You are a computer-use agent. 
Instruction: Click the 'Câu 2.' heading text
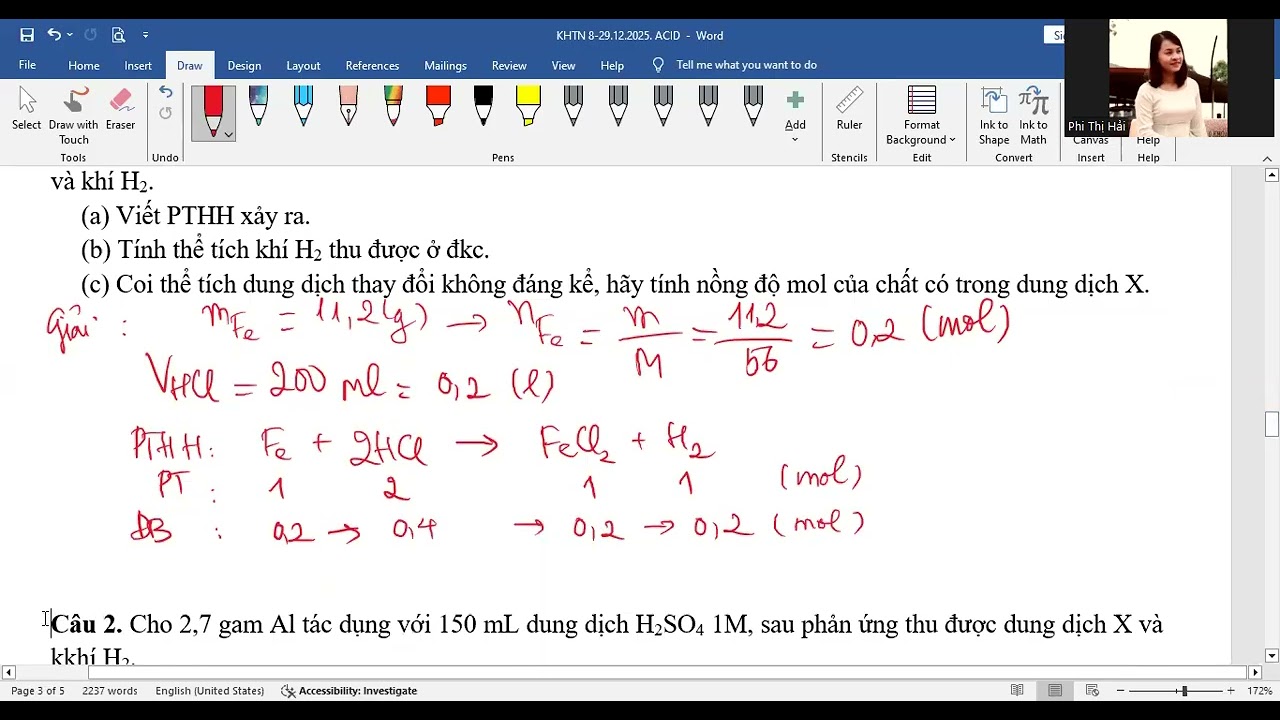87,625
